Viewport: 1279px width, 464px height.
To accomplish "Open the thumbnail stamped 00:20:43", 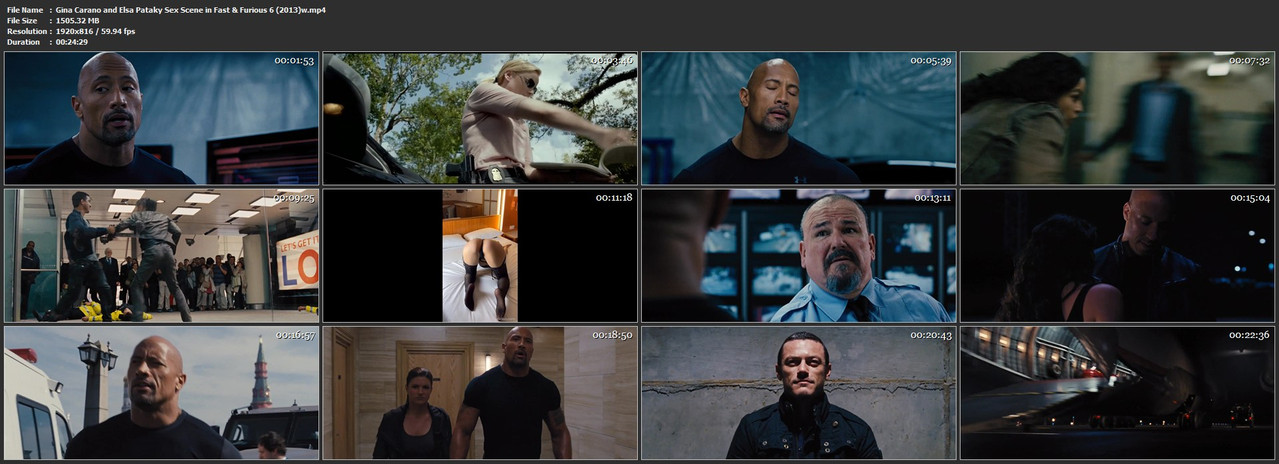I will [799, 392].
